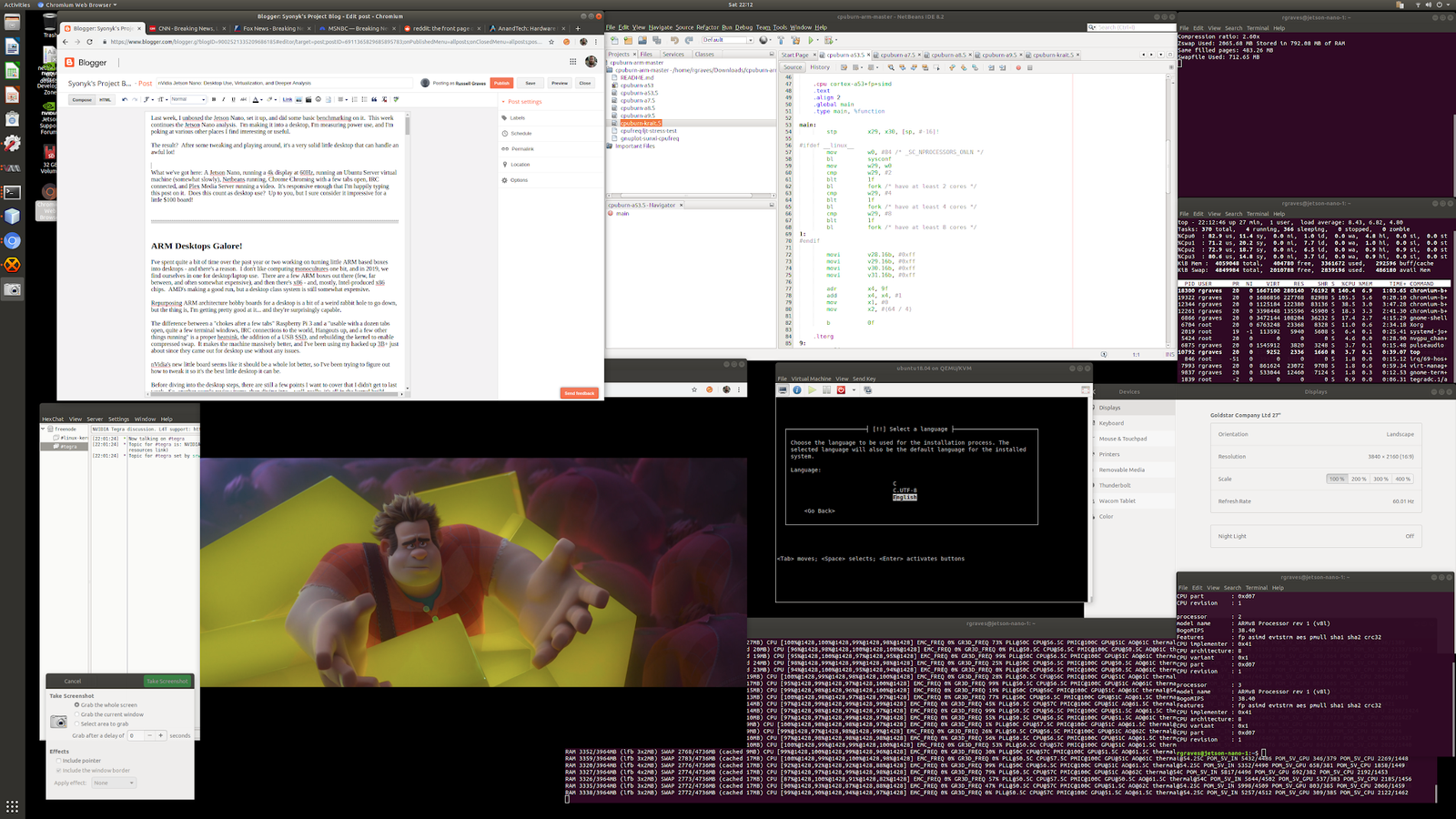The height and width of the screenshot is (819, 1456).
Task: Click the green Take Screenshot button
Action: coord(167,681)
